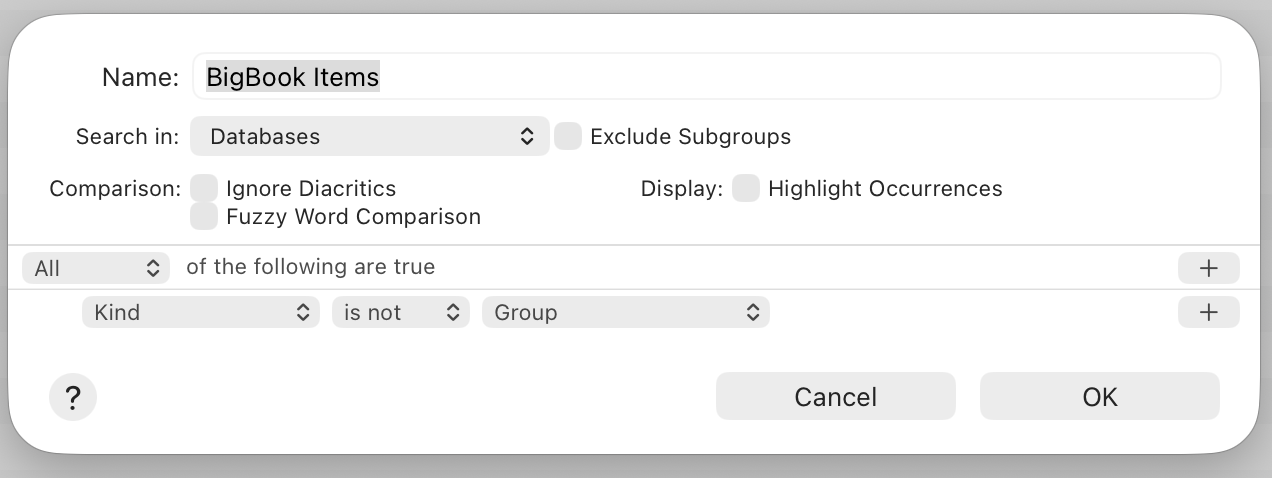Viewport: 1272px width, 478px height.
Task: Click the 'of the following are true' text
Action: [x=310, y=267]
